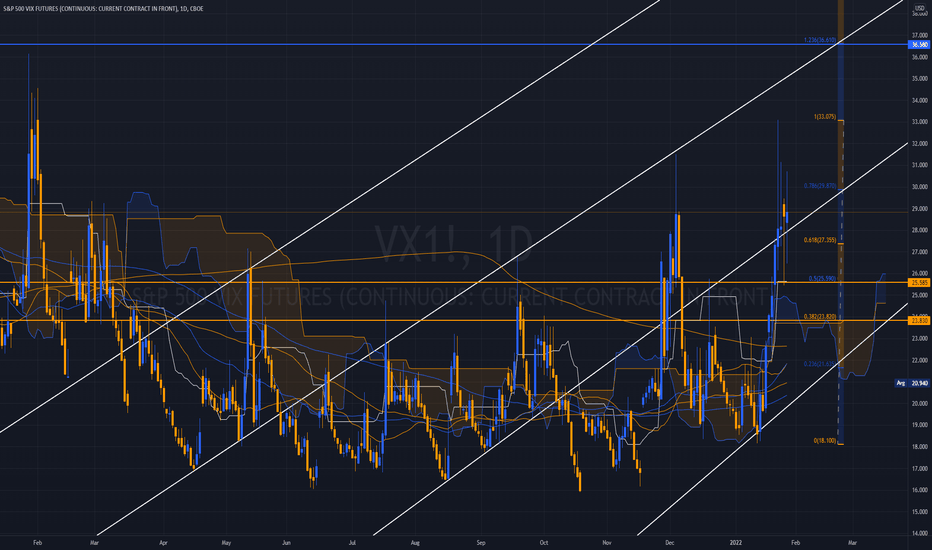Click the 31.000 price axis value

(919, 165)
